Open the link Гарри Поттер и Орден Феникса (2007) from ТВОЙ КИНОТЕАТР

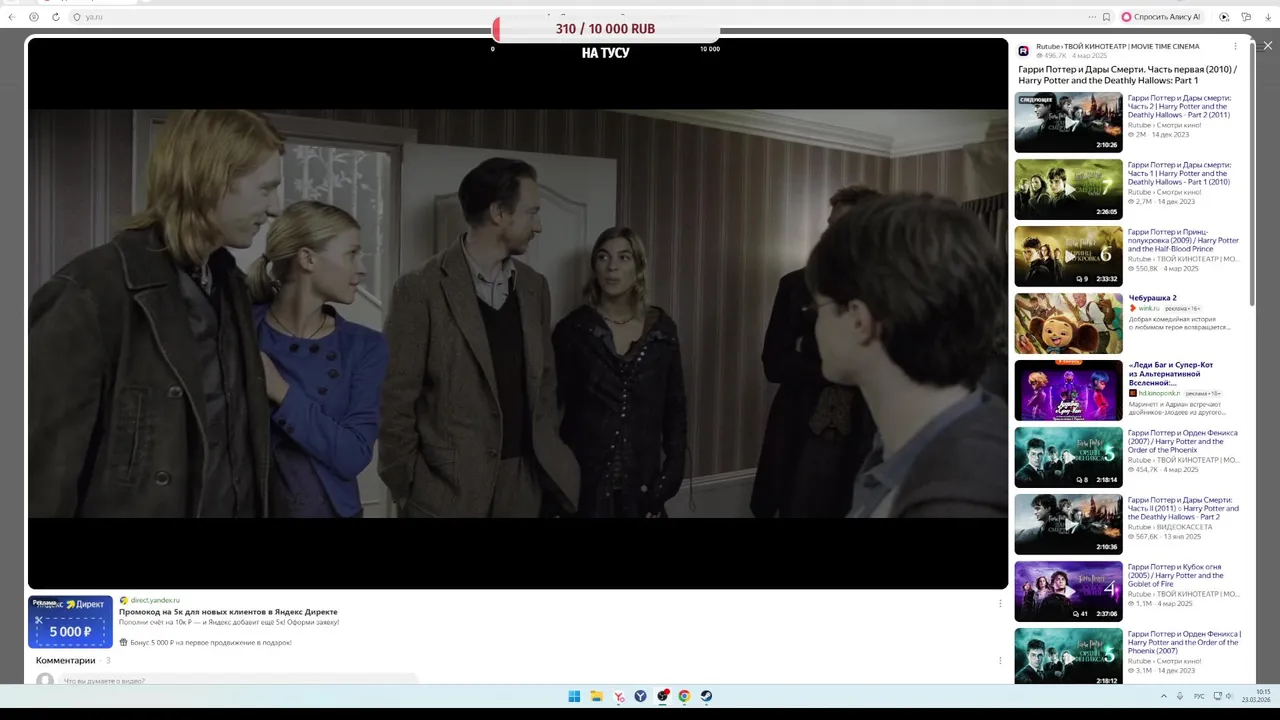[x=1183, y=441]
